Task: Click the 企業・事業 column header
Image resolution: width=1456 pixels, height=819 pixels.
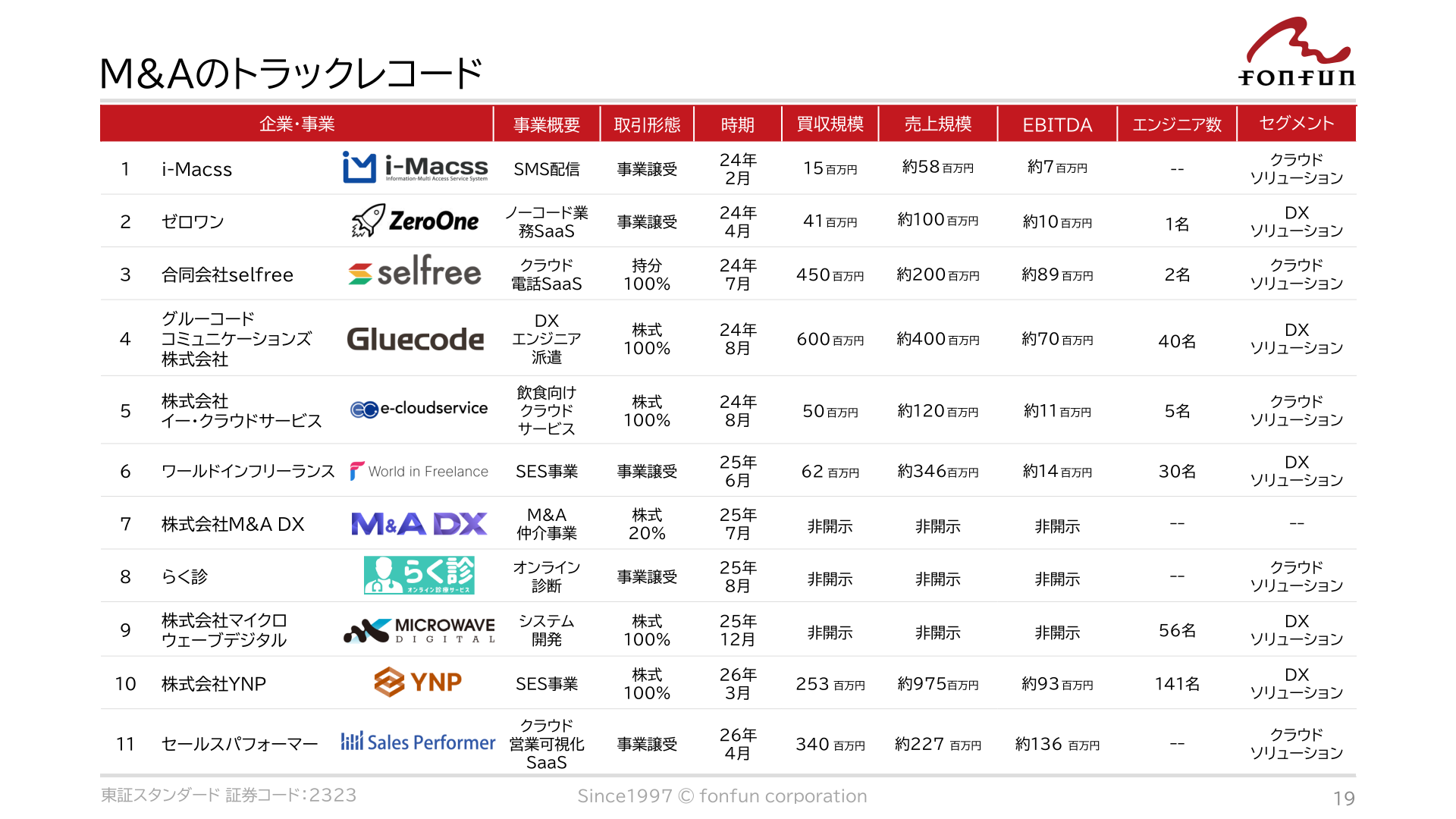Action: click(297, 124)
